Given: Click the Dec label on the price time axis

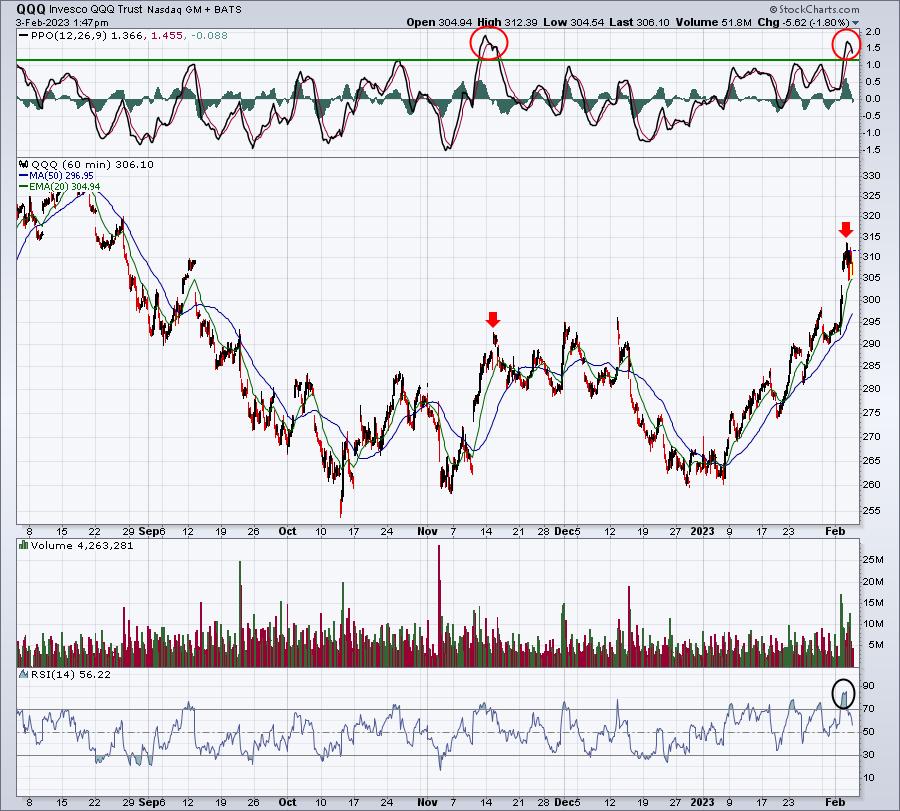Looking at the screenshot, I should click(x=564, y=531).
